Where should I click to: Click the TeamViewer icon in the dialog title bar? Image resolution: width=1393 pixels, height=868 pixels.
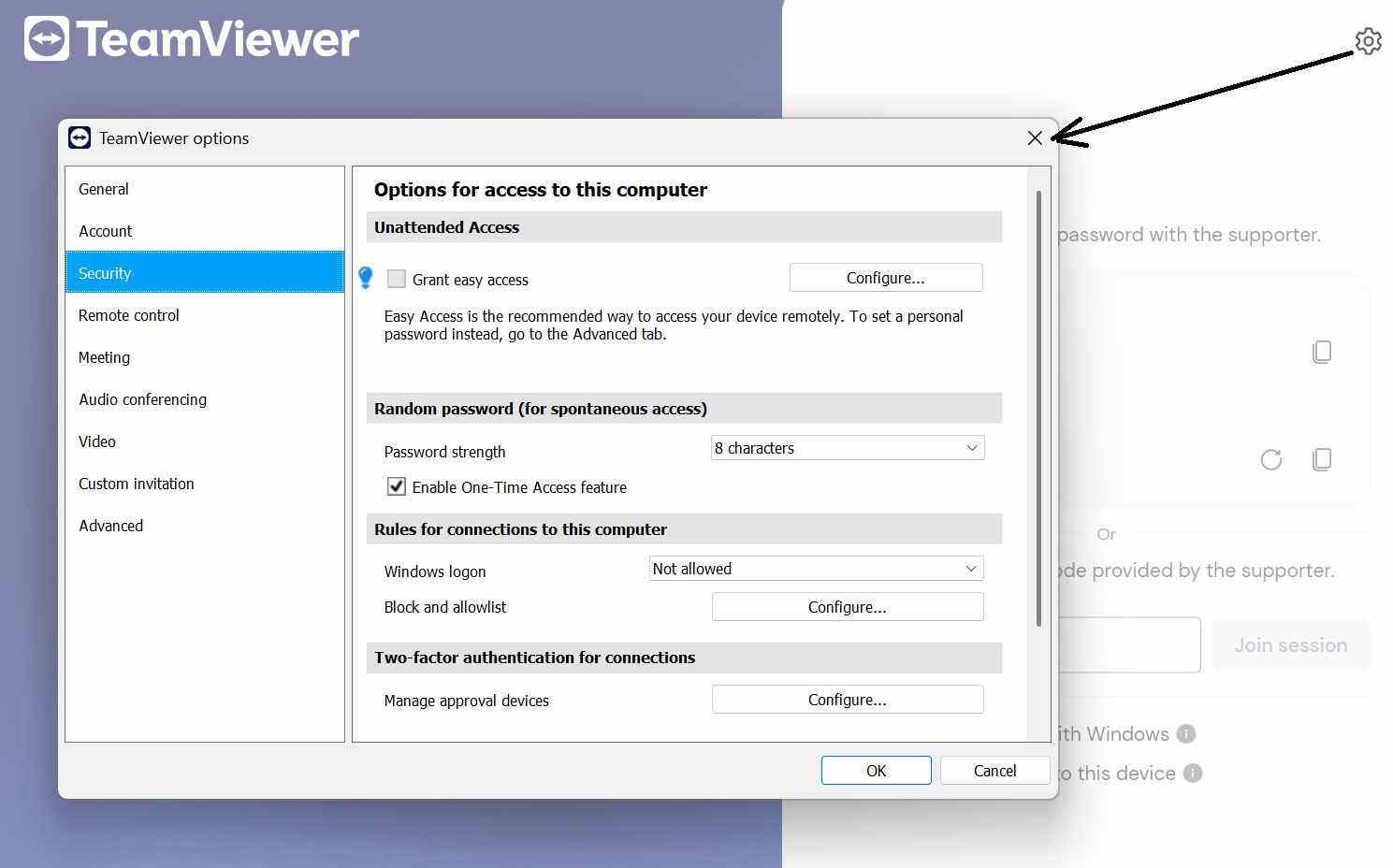[x=80, y=137]
